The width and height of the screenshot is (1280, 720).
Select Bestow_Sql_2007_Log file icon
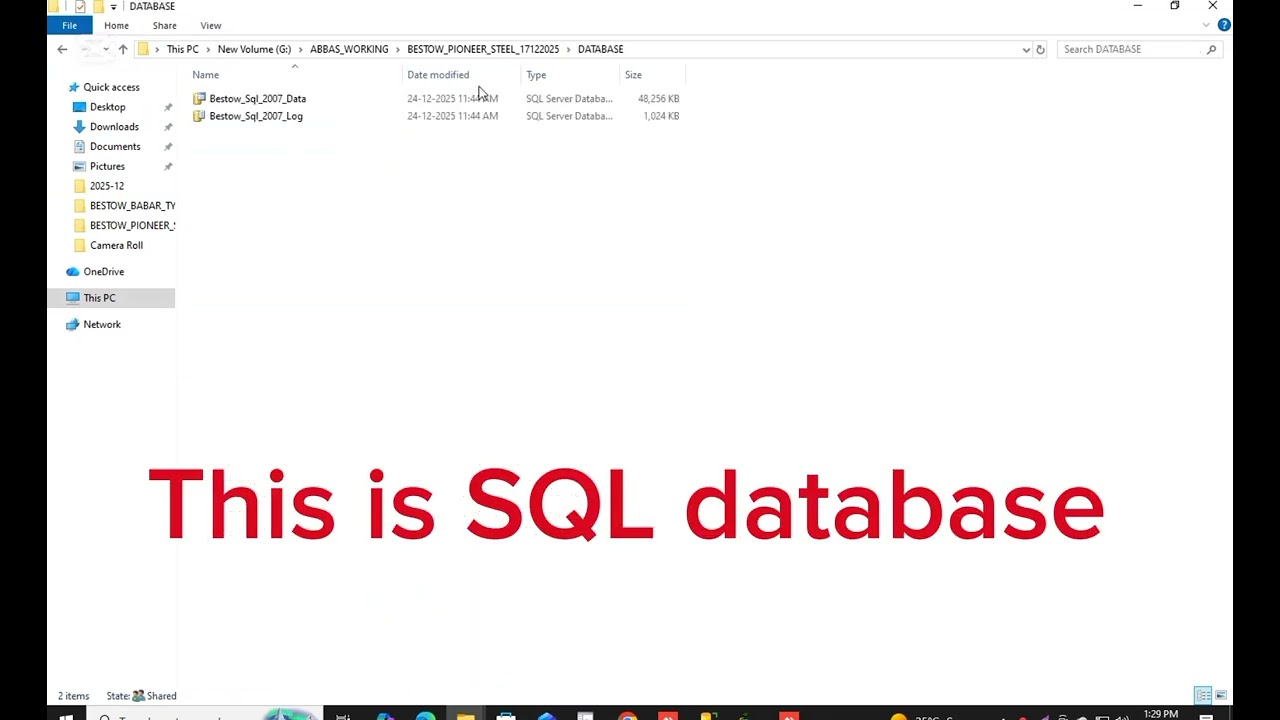click(199, 116)
